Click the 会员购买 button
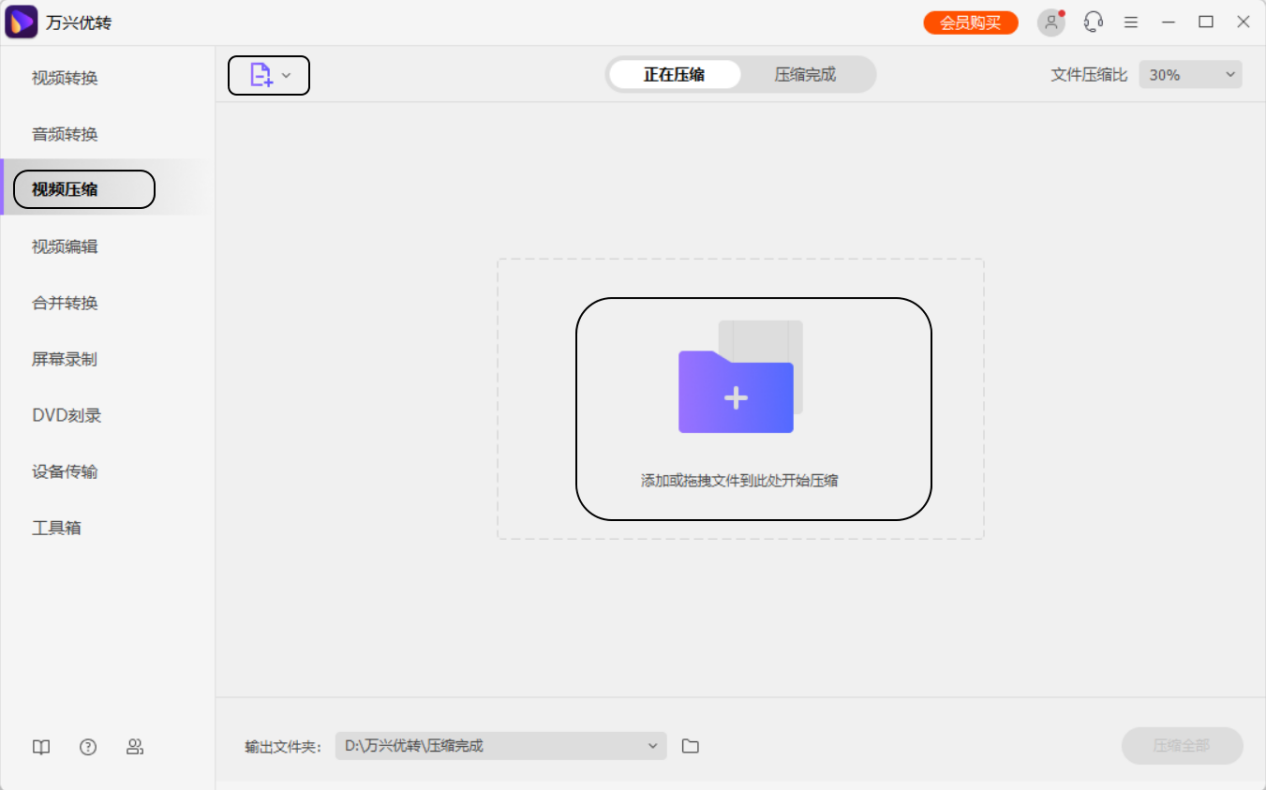This screenshot has height=790, width=1266. click(970, 21)
